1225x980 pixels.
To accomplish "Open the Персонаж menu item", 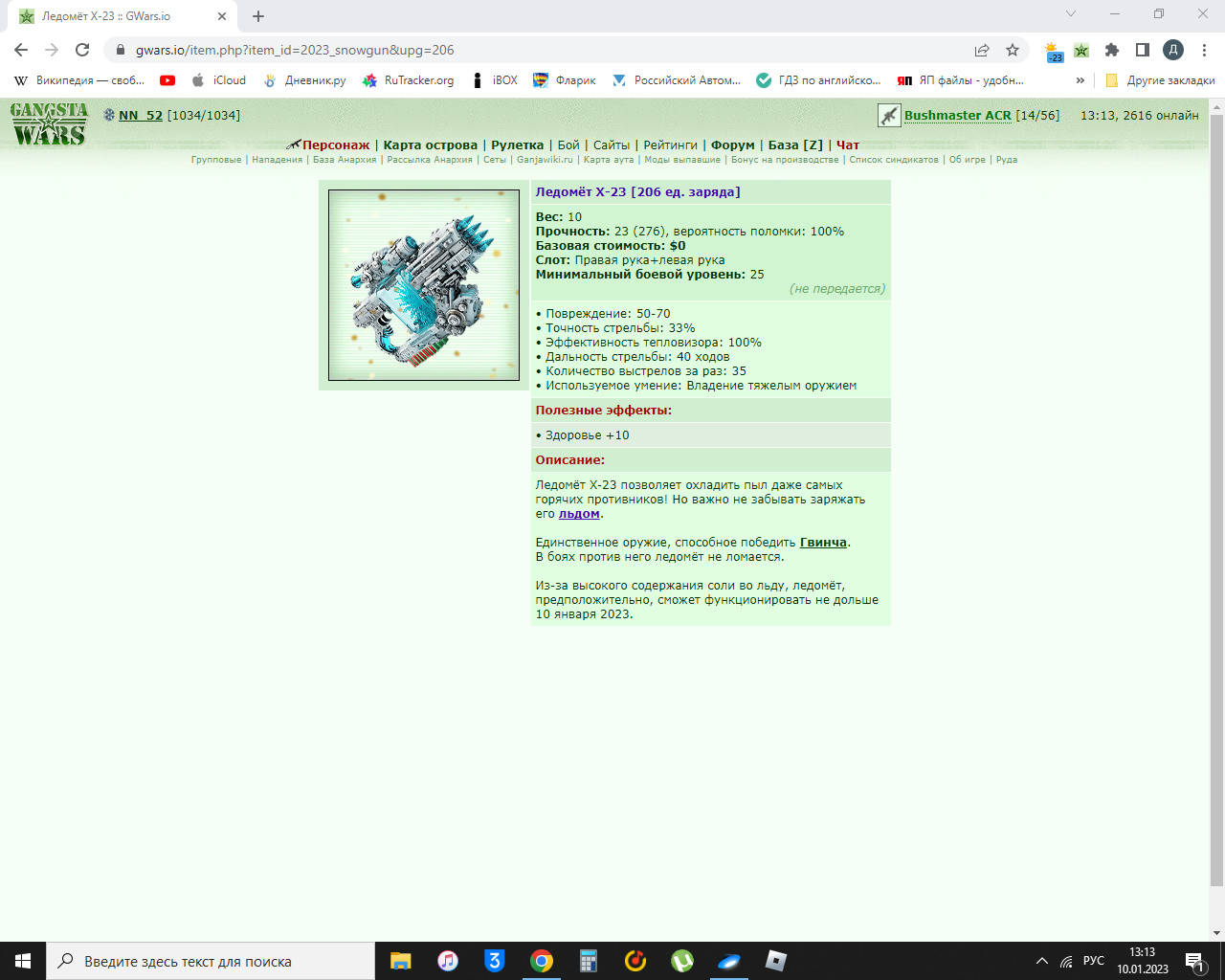I will pyautogui.click(x=336, y=145).
